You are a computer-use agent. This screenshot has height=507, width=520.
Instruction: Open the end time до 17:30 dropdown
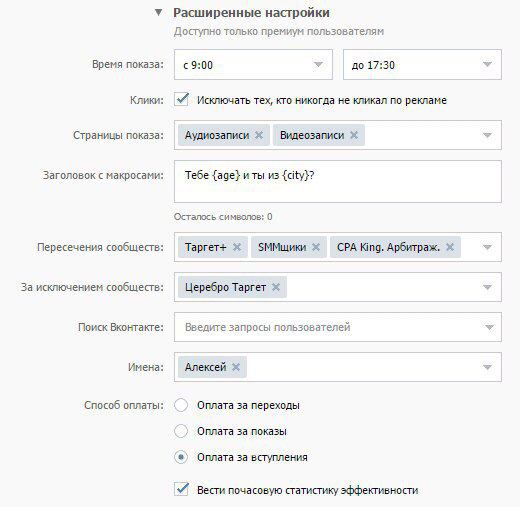click(422, 64)
